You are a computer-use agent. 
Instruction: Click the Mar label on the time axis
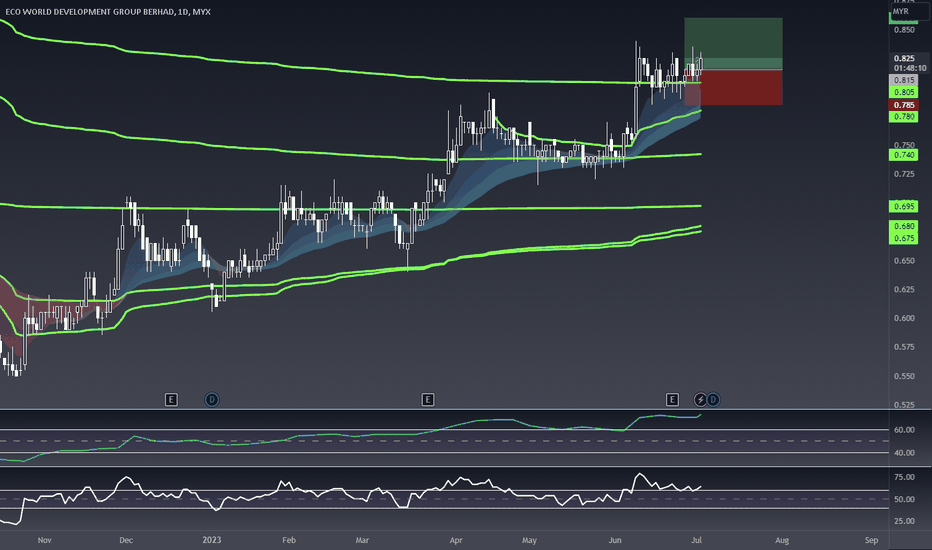(362, 540)
